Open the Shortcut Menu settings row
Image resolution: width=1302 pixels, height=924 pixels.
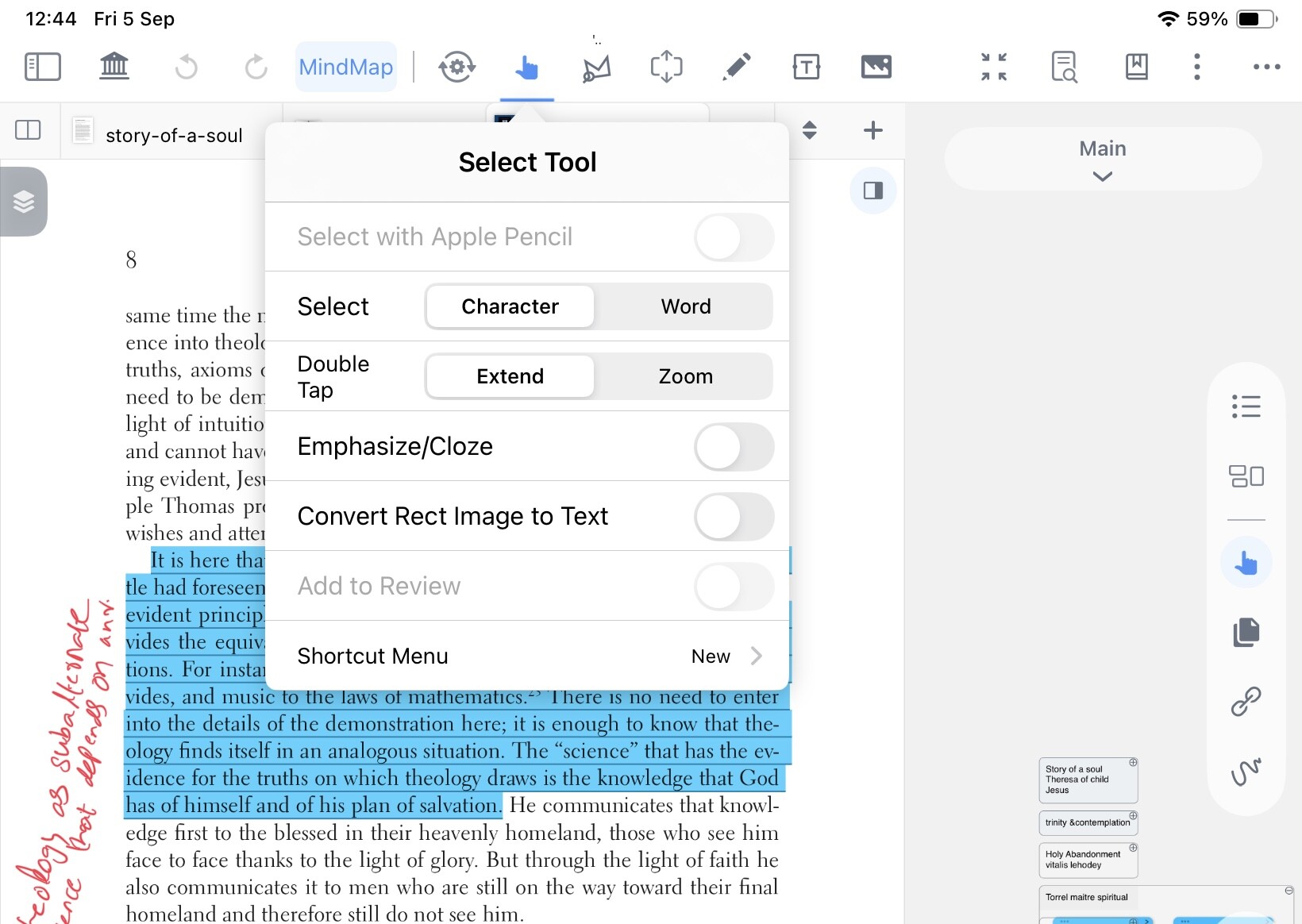coord(527,656)
